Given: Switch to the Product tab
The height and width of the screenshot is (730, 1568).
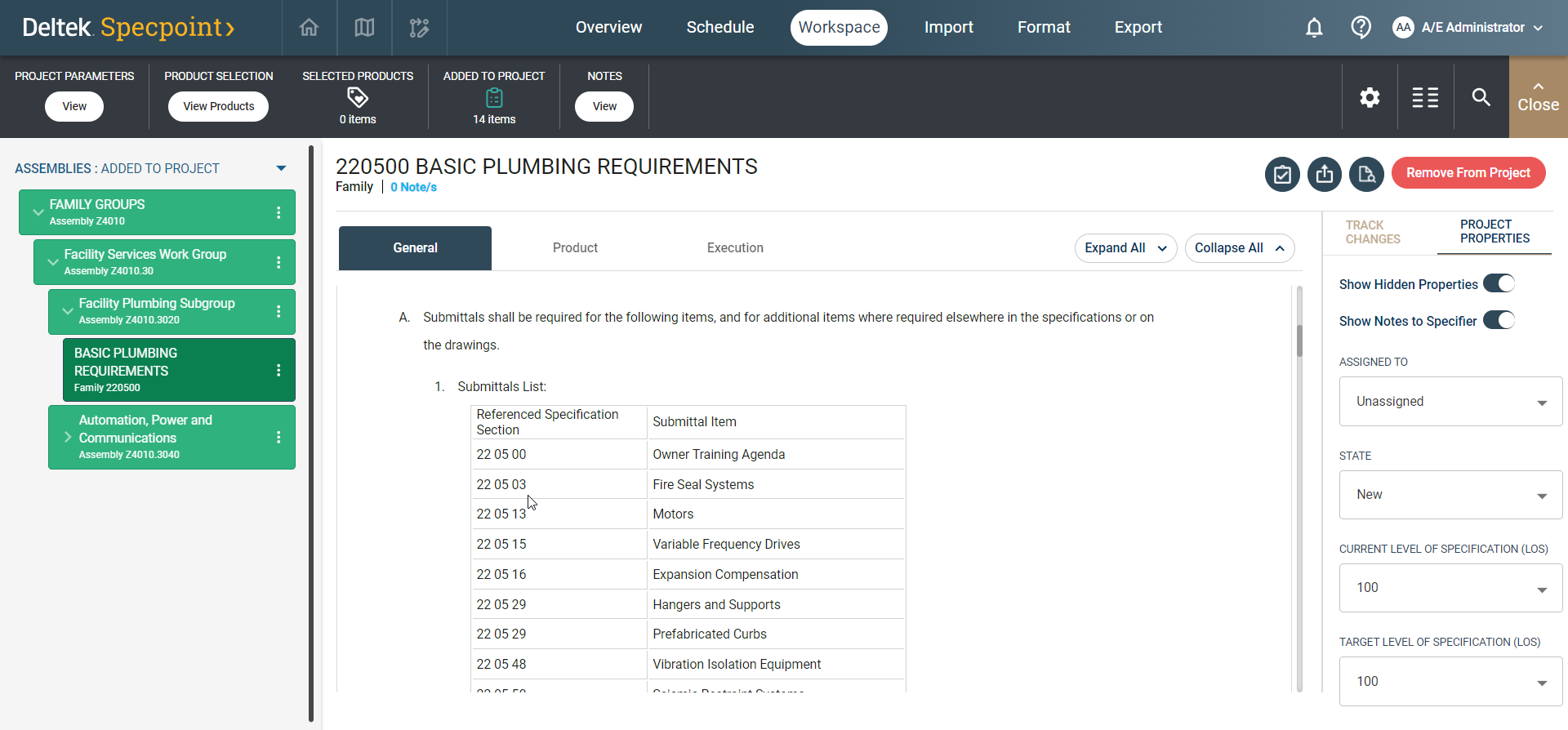Looking at the screenshot, I should pyautogui.click(x=575, y=248).
